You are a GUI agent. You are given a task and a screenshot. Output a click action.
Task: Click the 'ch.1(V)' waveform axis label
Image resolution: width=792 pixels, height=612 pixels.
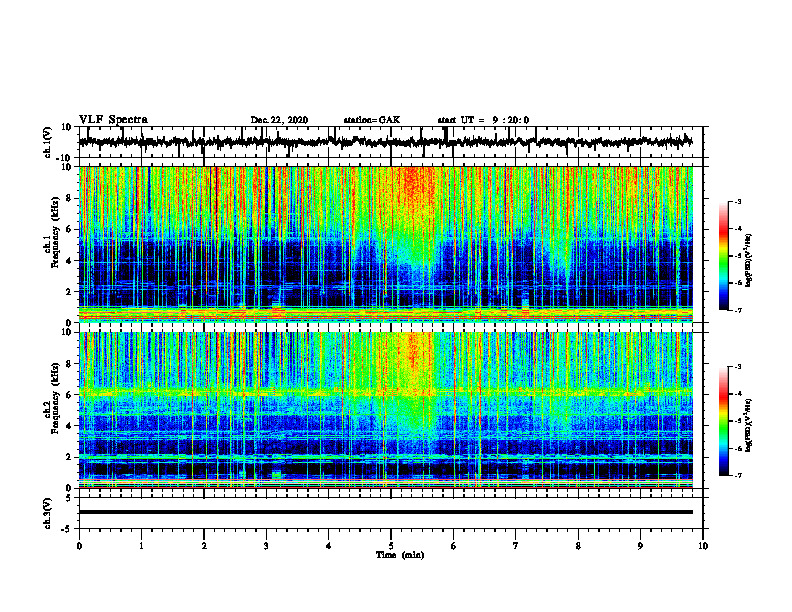(48, 142)
